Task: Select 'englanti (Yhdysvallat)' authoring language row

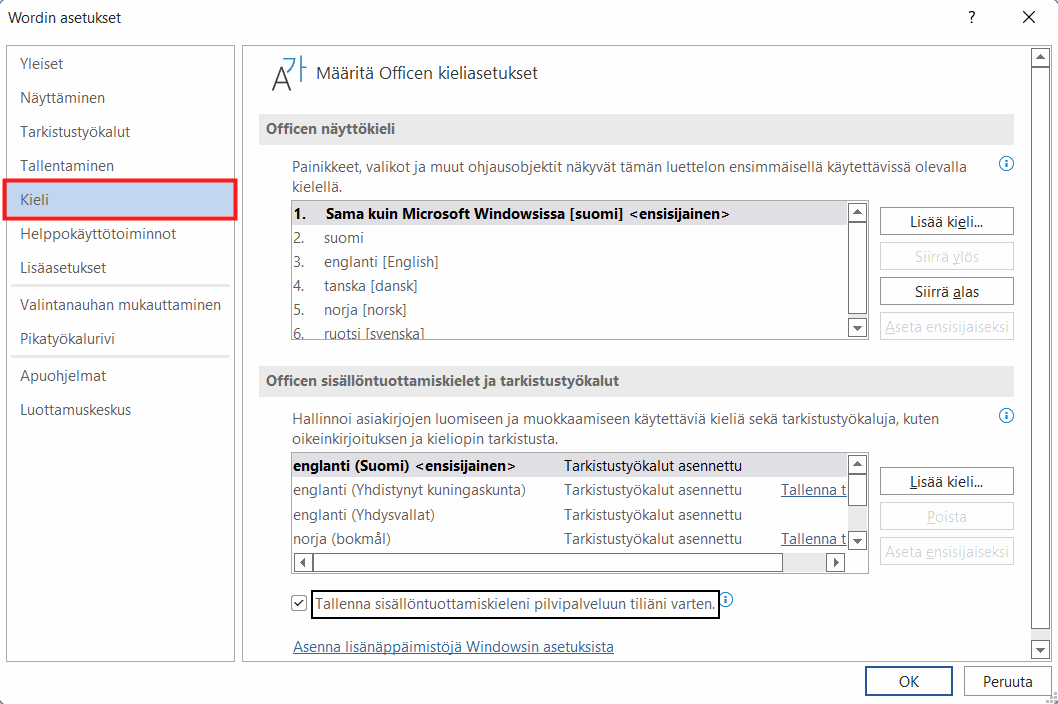Action: (x=569, y=514)
